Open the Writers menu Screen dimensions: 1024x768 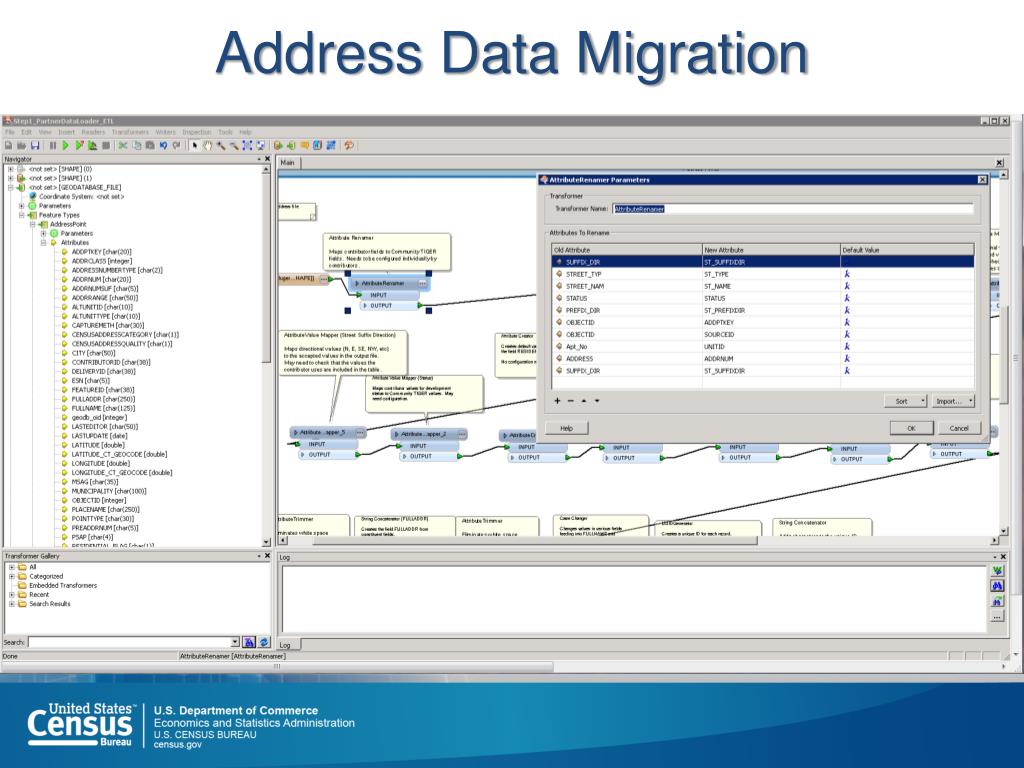[x=165, y=132]
